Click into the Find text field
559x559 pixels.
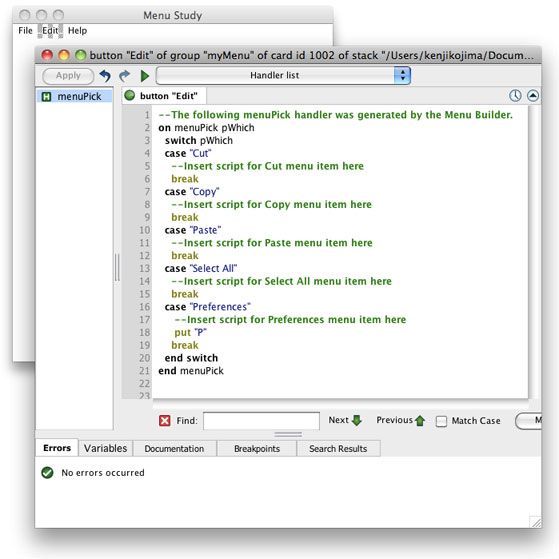(261, 421)
